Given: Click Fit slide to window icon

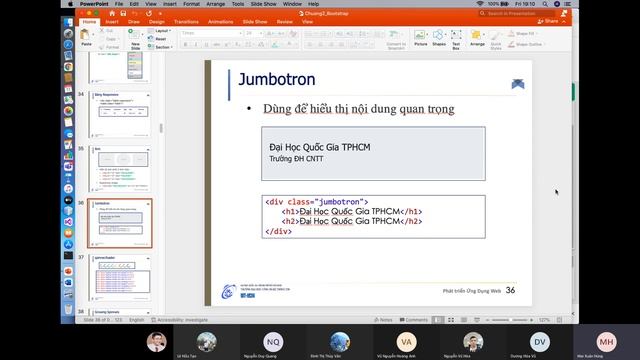Looking at the screenshot, I should [560, 320].
